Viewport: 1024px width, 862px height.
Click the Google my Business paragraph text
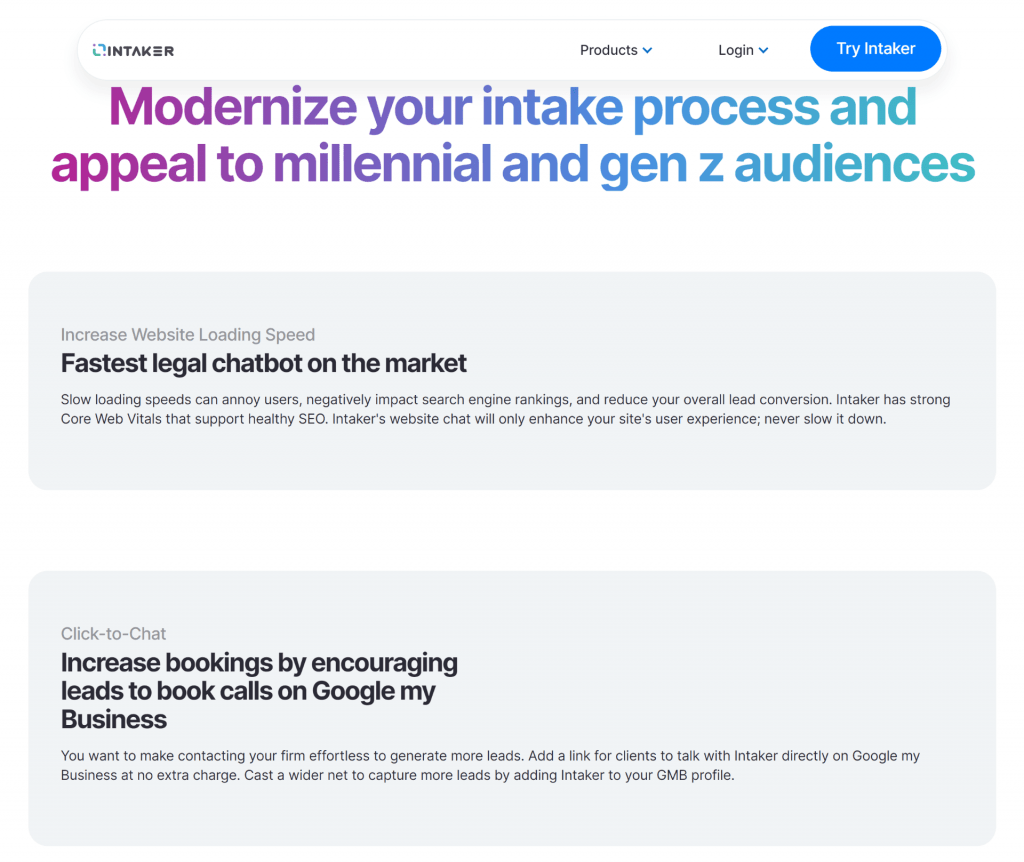[x=490, y=765]
